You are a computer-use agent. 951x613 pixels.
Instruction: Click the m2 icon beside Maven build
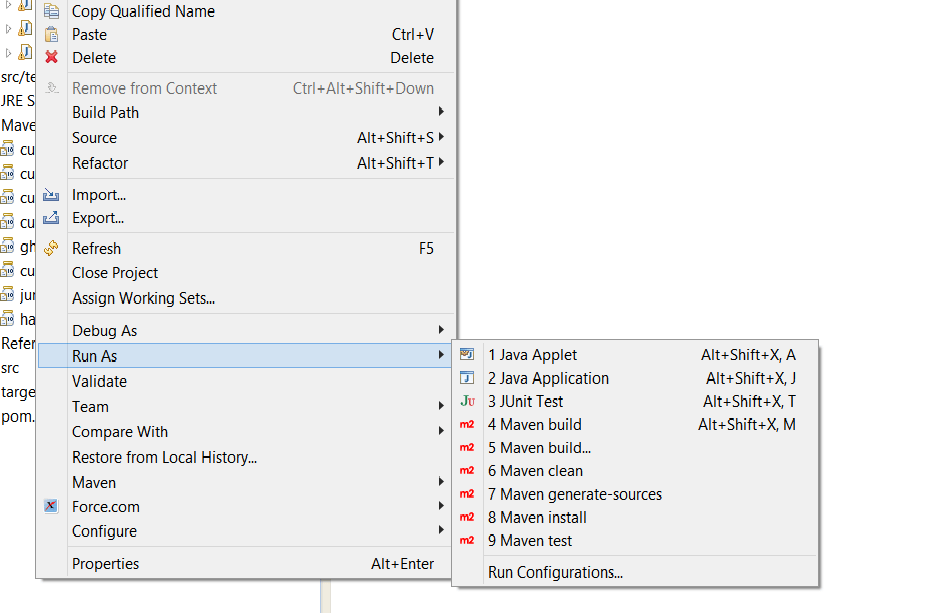(466, 424)
